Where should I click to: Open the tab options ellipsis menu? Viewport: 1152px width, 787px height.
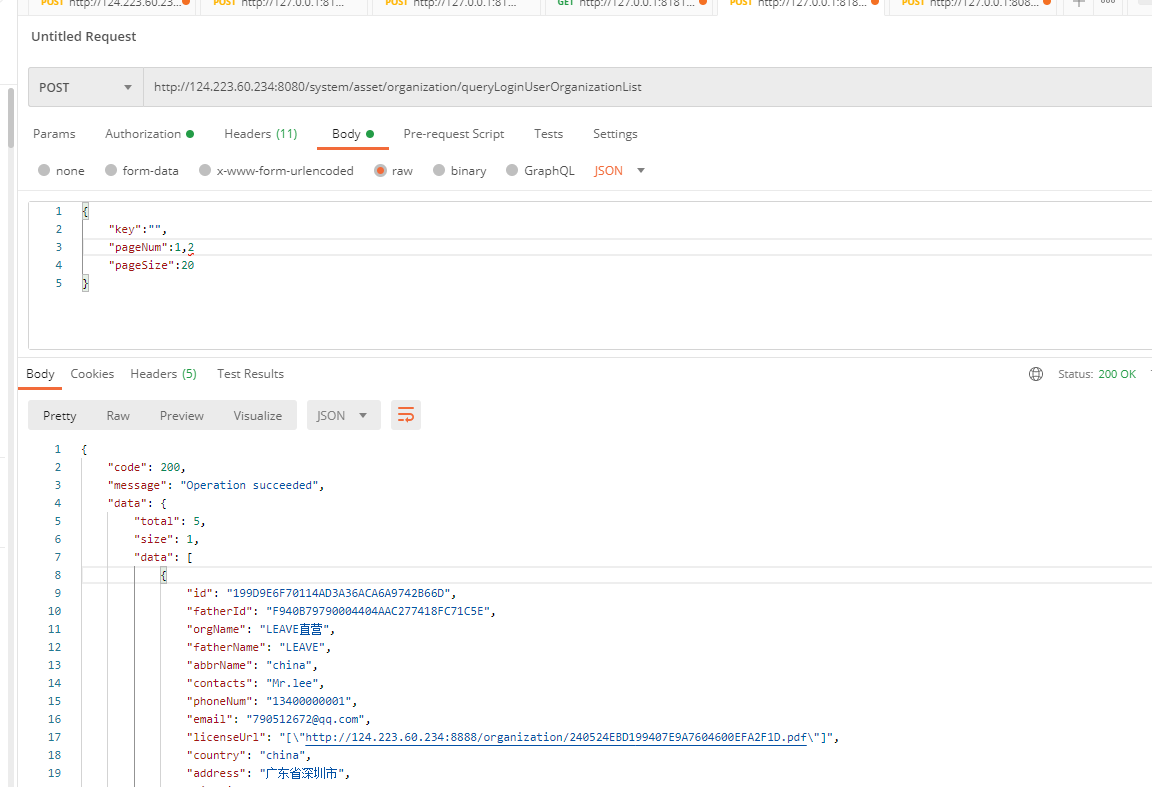pyautogui.click(x=1107, y=4)
